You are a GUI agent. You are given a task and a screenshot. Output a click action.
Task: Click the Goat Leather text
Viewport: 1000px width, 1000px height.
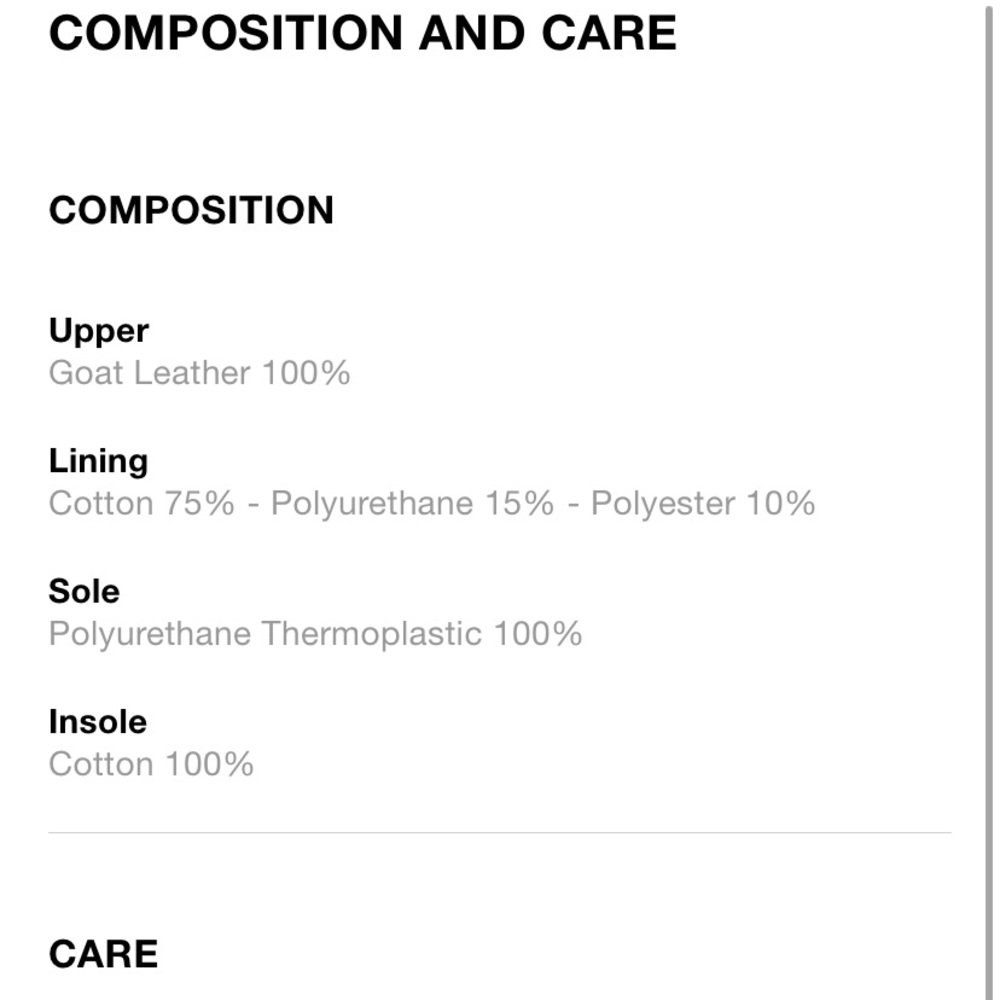tap(150, 374)
